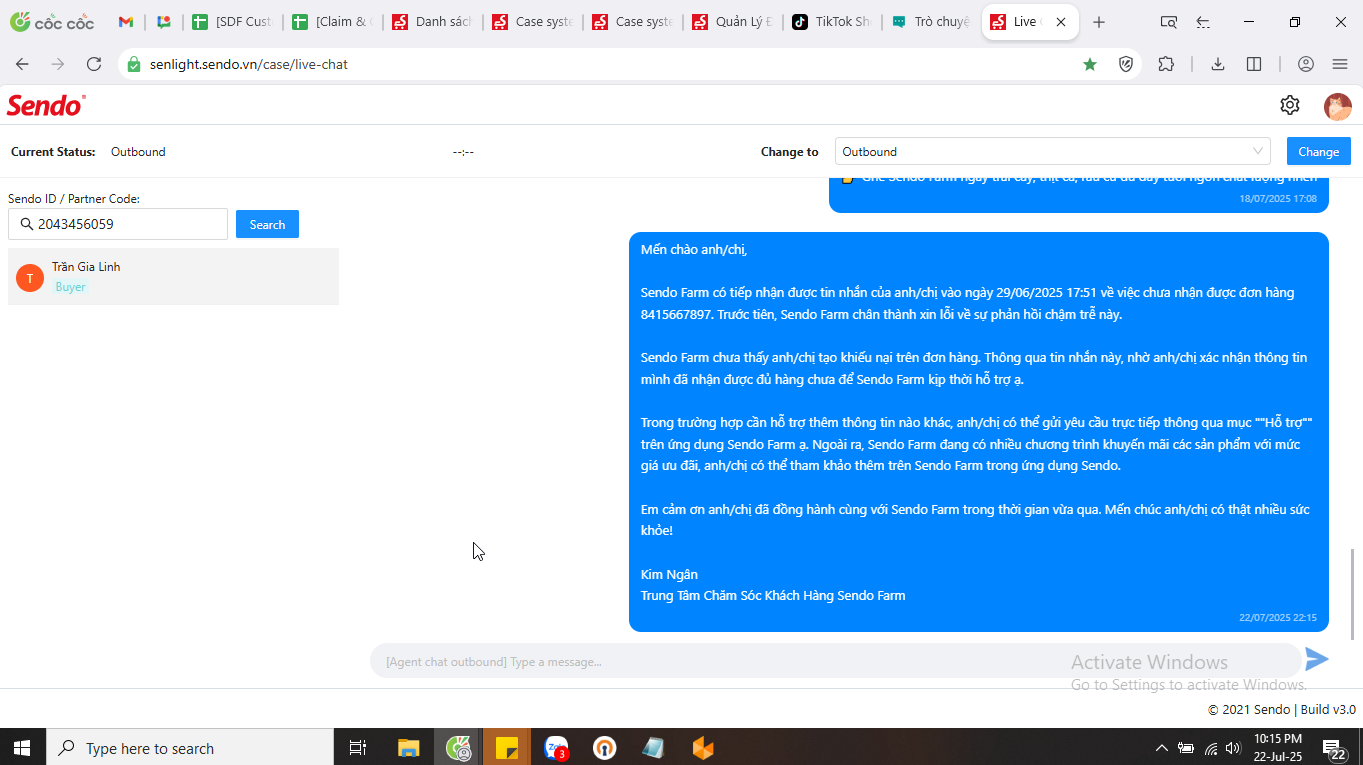Screen dimensions: 1363x765
Task: Open the browser downloads icon
Action: 1218,64
